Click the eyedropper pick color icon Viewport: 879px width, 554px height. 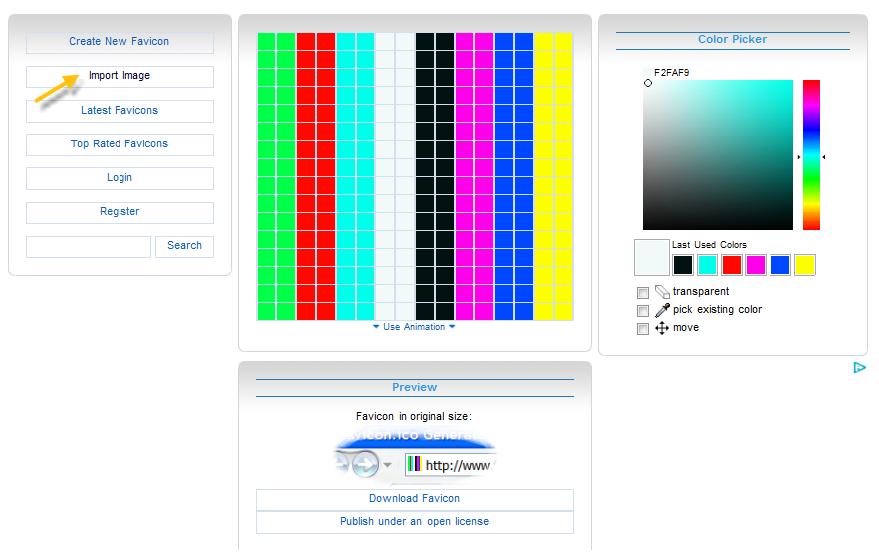tap(662, 310)
